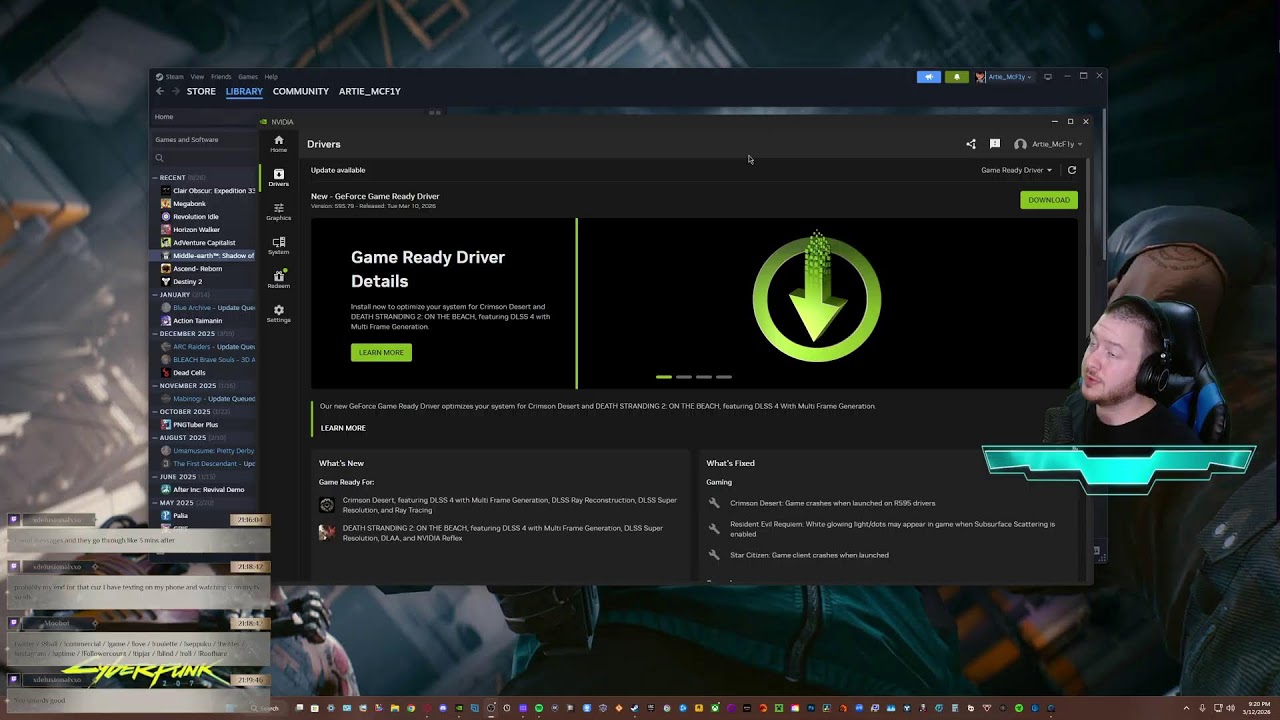Image resolution: width=1280 pixels, height=720 pixels.
Task: Click the Megabonk game icon in library
Action: [x=166, y=204]
